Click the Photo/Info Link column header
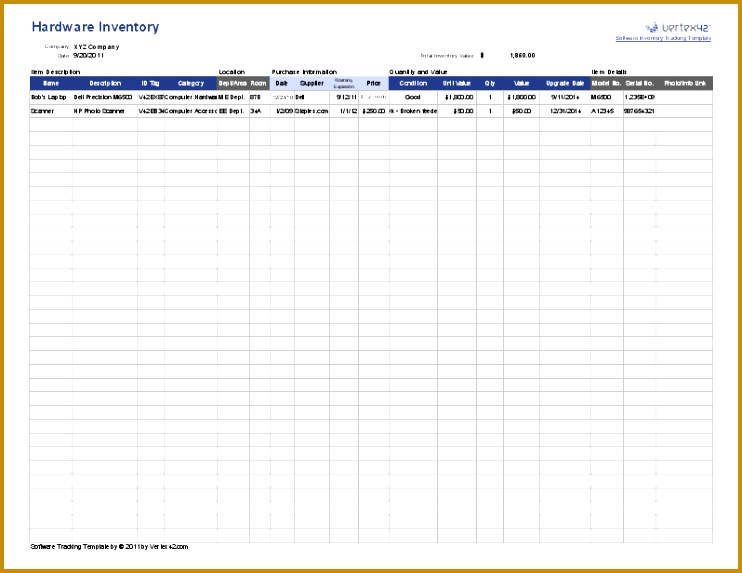This screenshot has width=742, height=573. (685, 83)
